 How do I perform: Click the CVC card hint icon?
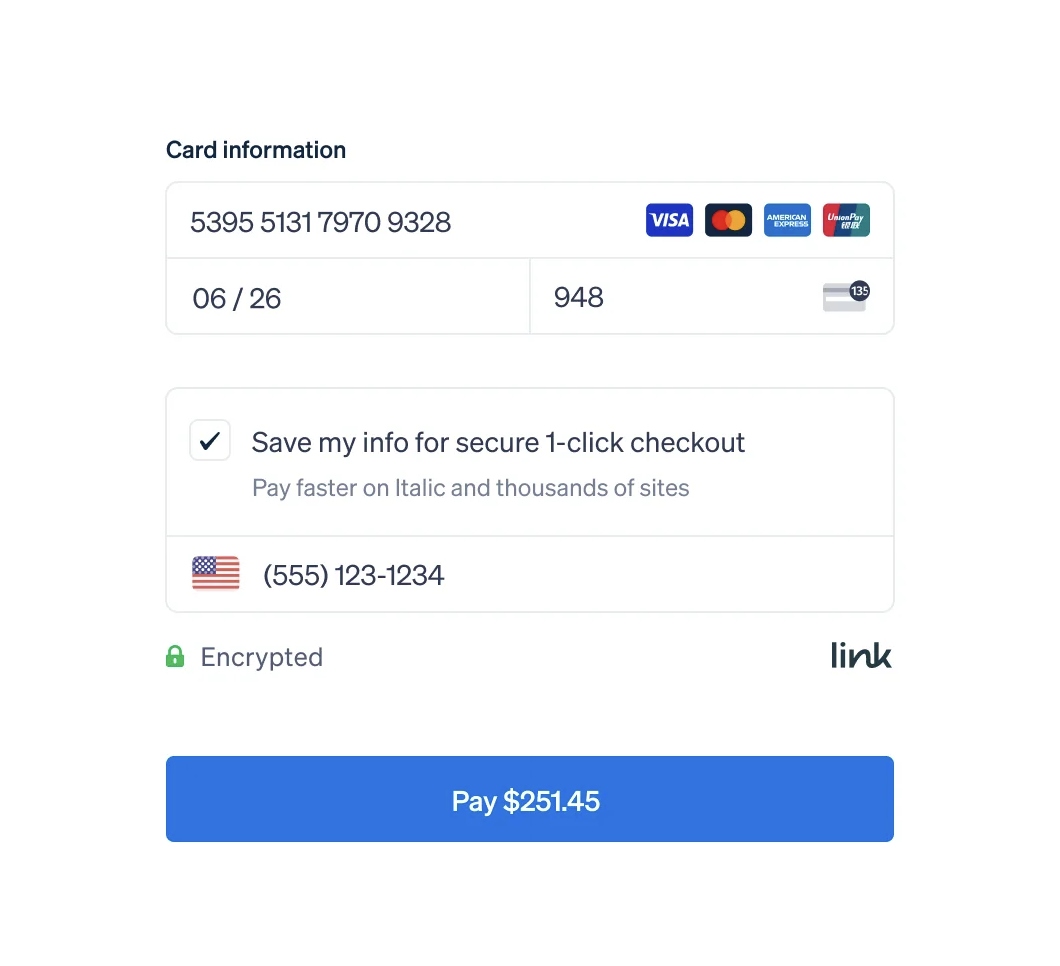tap(843, 298)
